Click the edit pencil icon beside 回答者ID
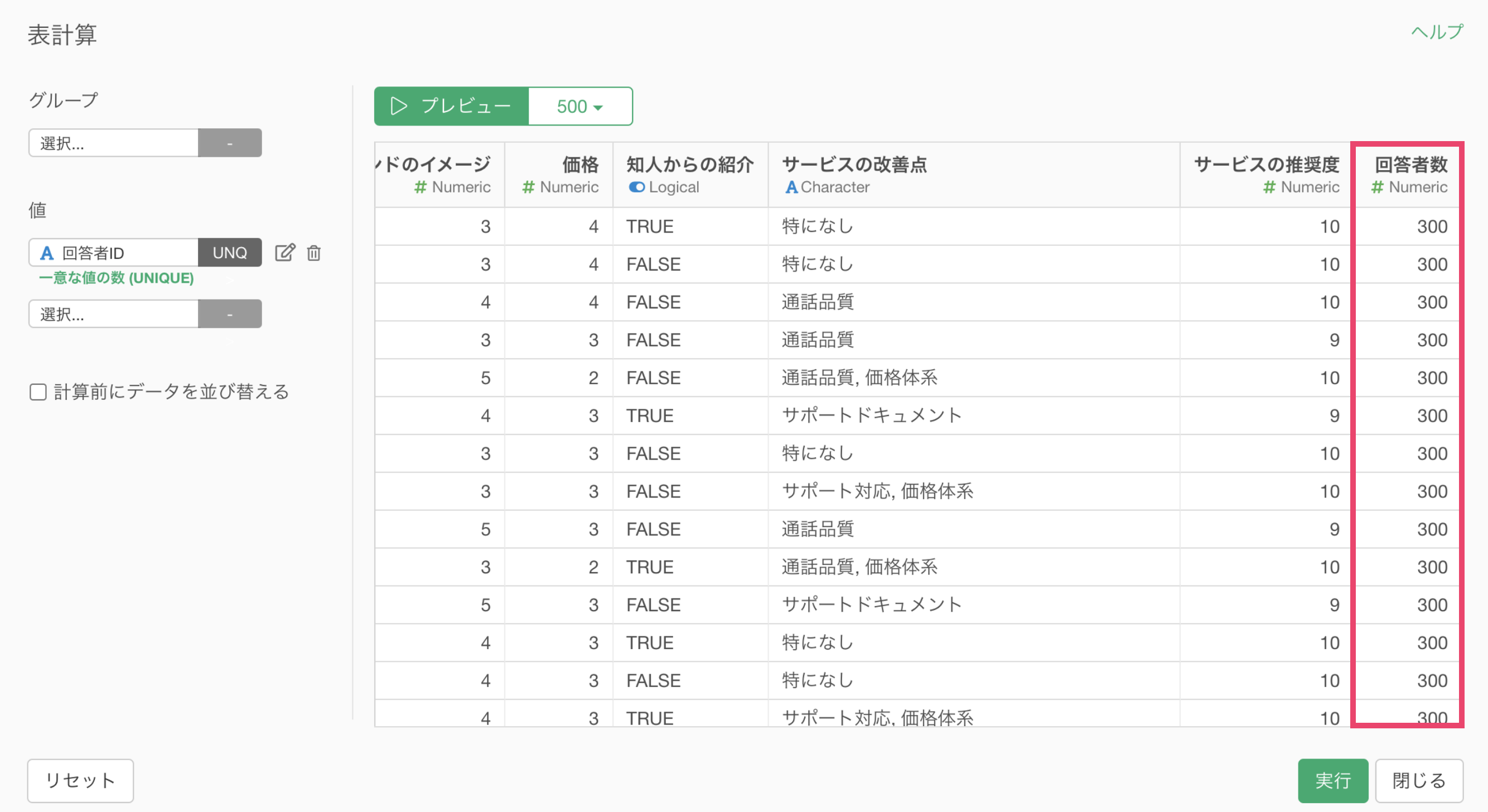1488x812 pixels. 285,253
